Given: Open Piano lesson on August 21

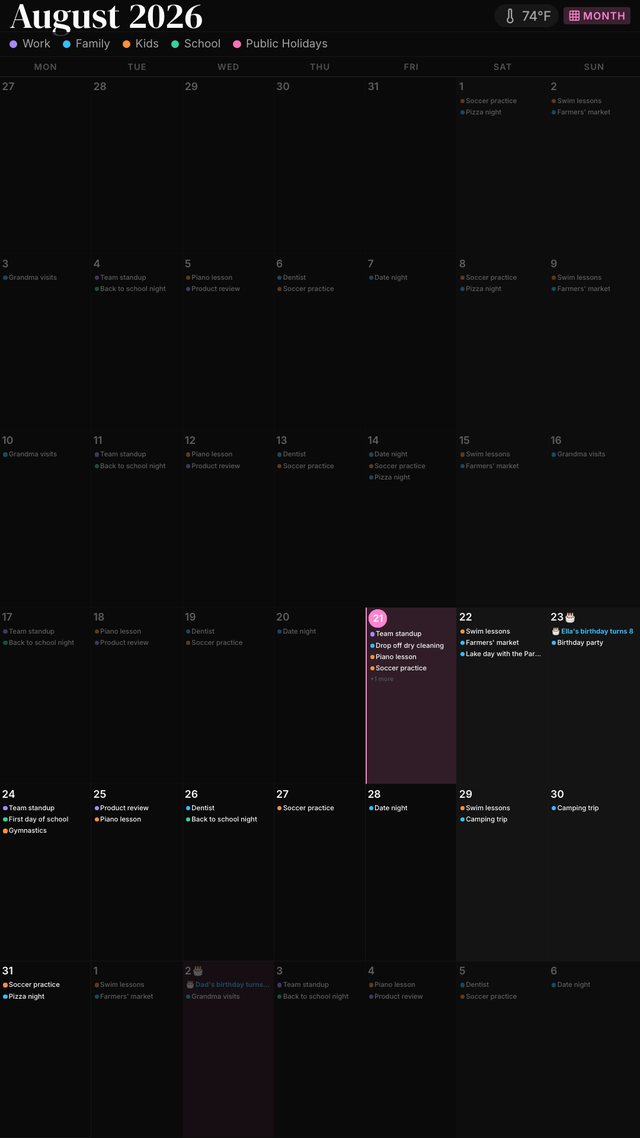Looking at the screenshot, I should click(393, 657).
